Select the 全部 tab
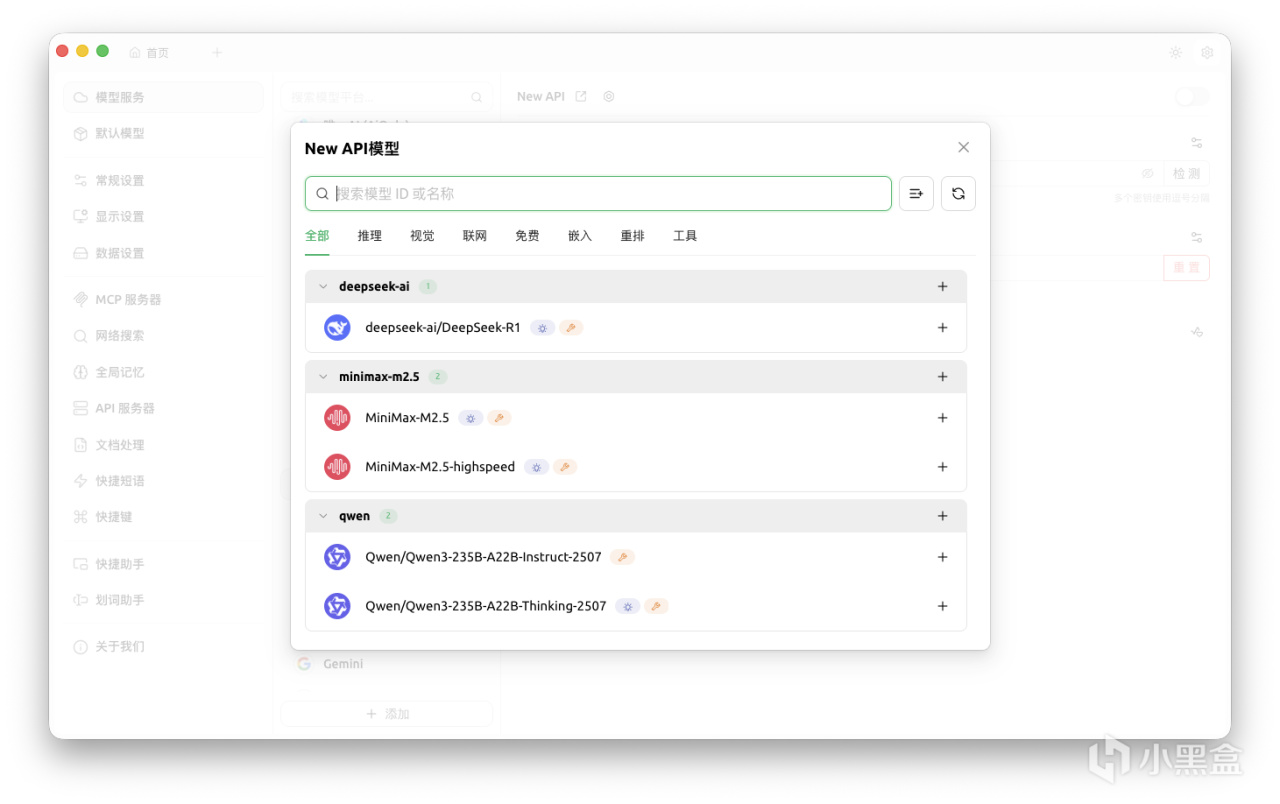This screenshot has height=804, width=1280. (317, 236)
